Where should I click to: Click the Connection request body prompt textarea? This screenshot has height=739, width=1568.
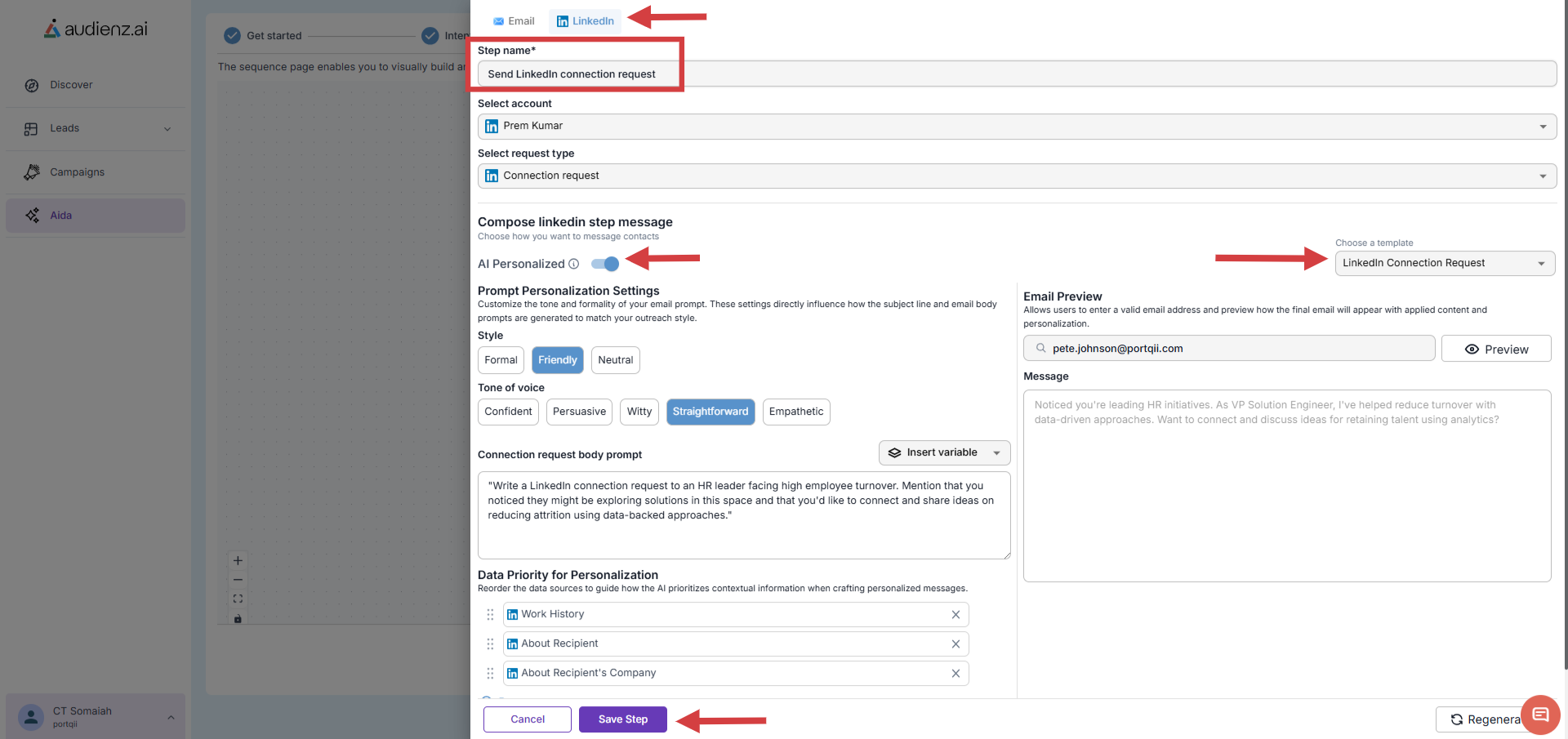744,515
